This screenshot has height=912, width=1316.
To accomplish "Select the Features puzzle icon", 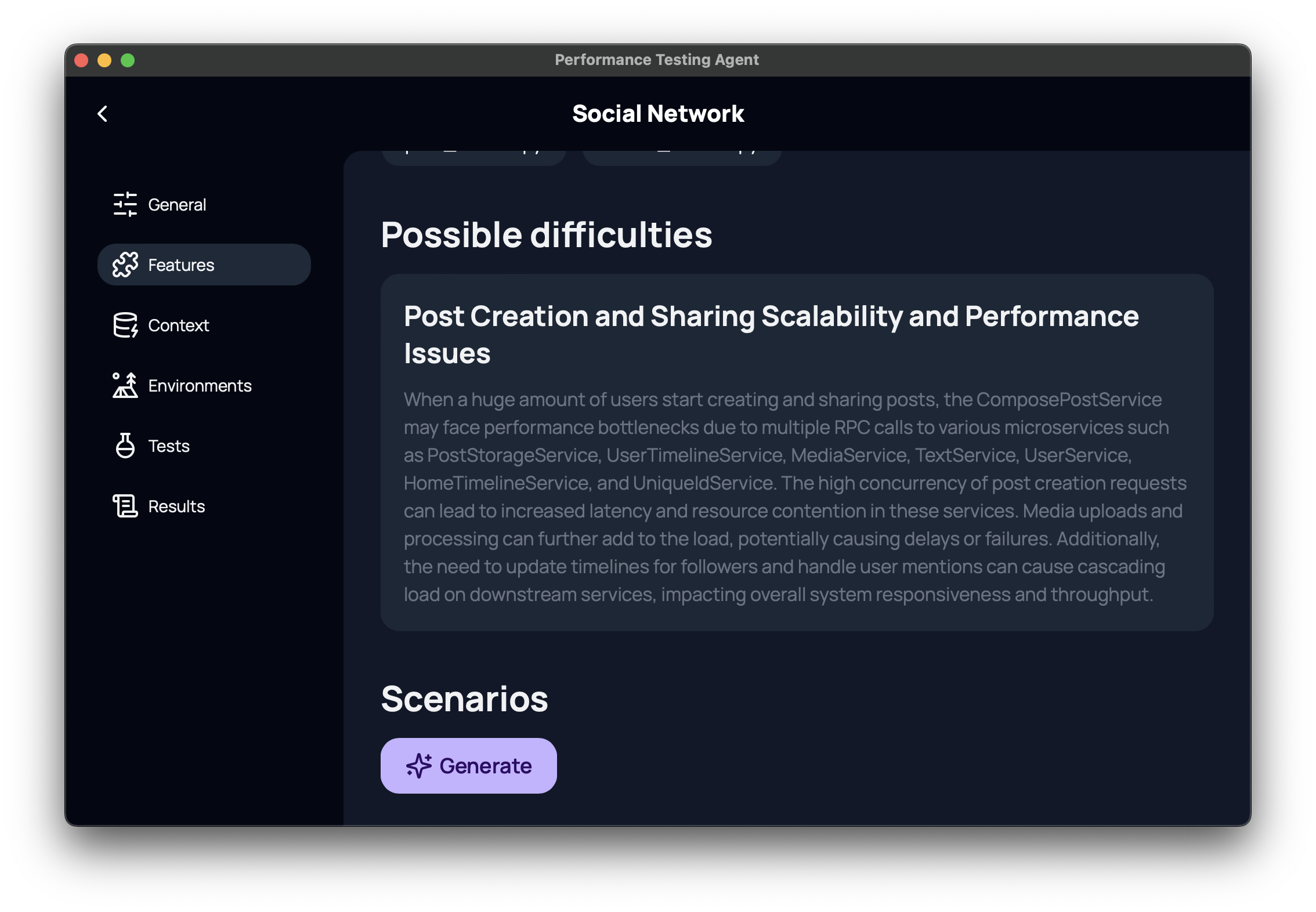I will click(125, 265).
